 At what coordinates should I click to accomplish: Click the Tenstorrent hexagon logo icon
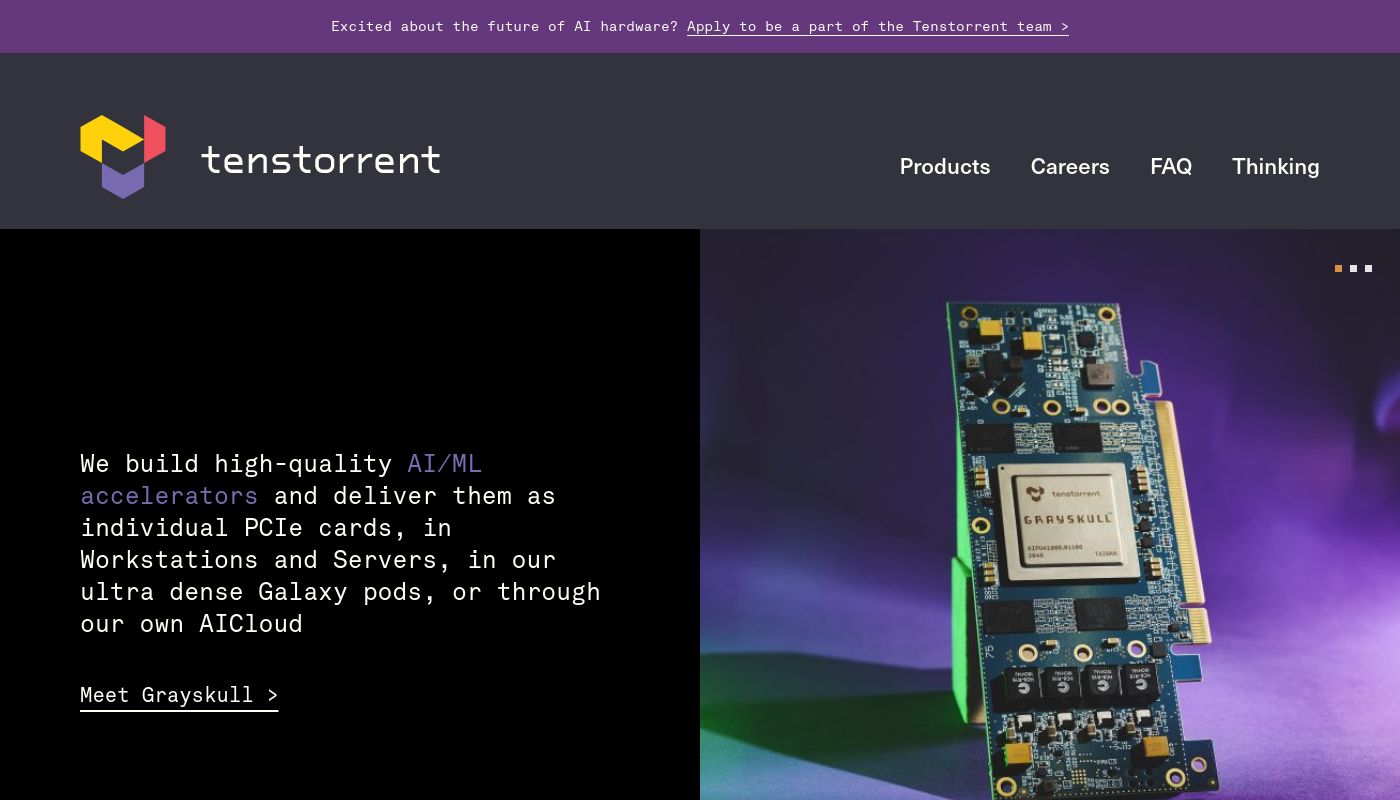[123, 156]
